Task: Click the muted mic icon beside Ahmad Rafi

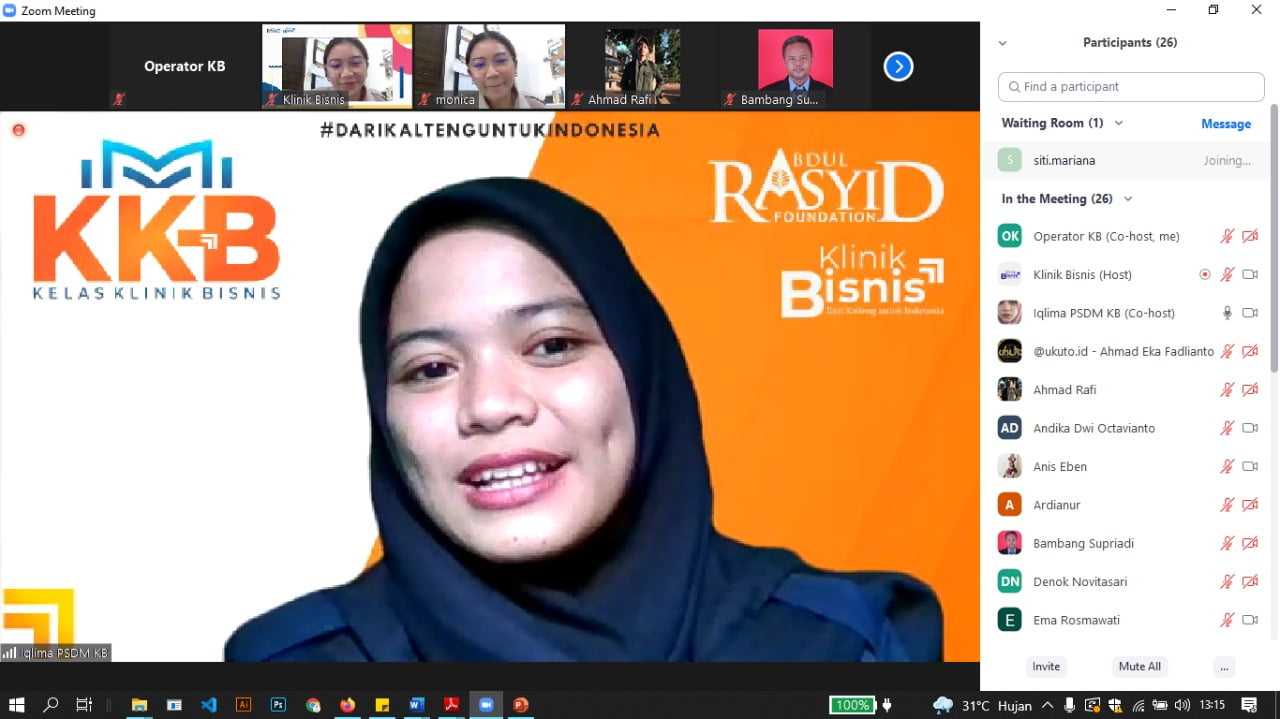Action: coord(1227,390)
